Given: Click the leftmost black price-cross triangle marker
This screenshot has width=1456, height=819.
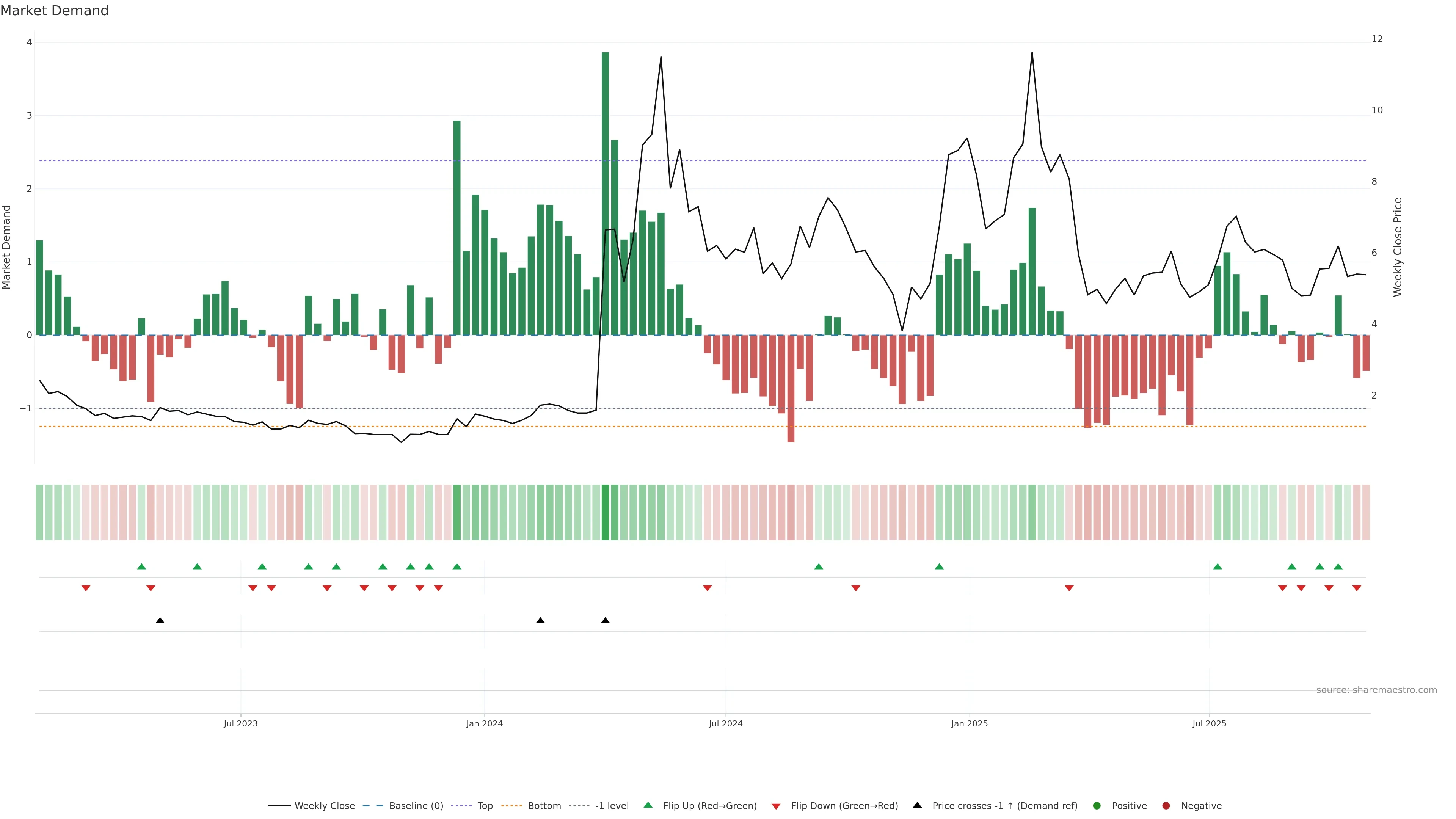Looking at the screenshot, I should tap(160, 621).
